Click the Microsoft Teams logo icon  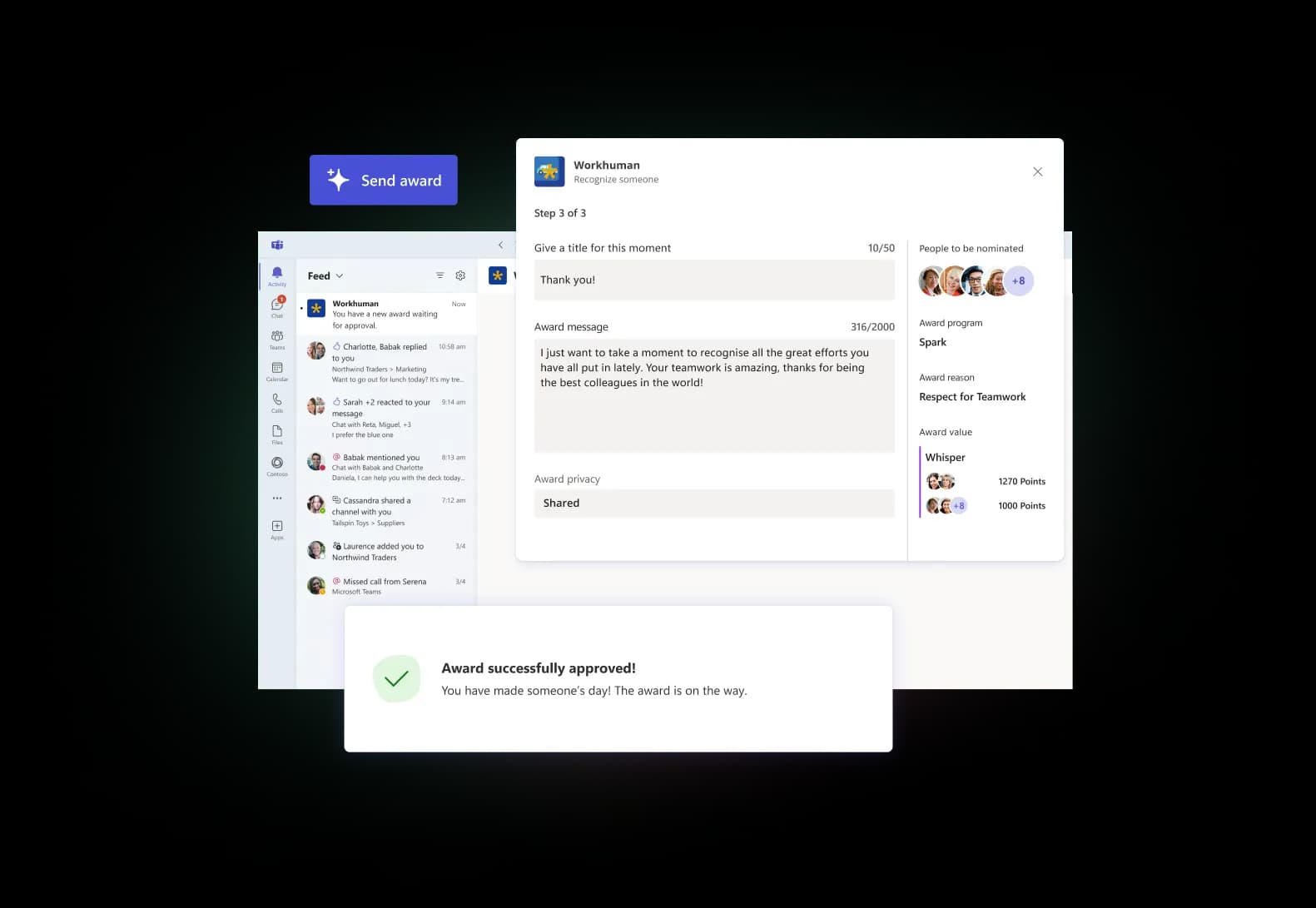coord(277,245)
